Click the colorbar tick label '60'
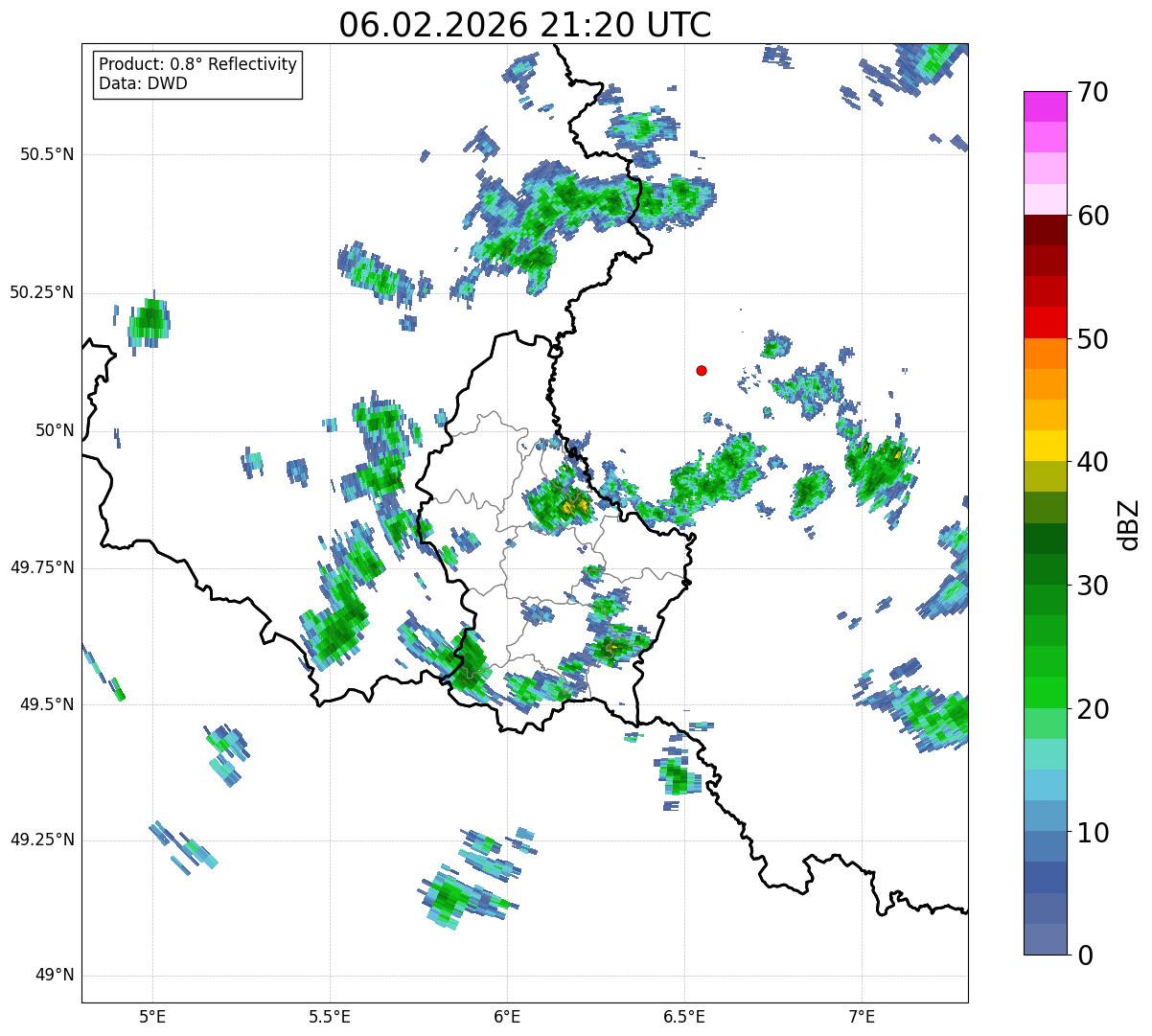This screenshot has width=1152, height=1036. (x=1093, y=216)
